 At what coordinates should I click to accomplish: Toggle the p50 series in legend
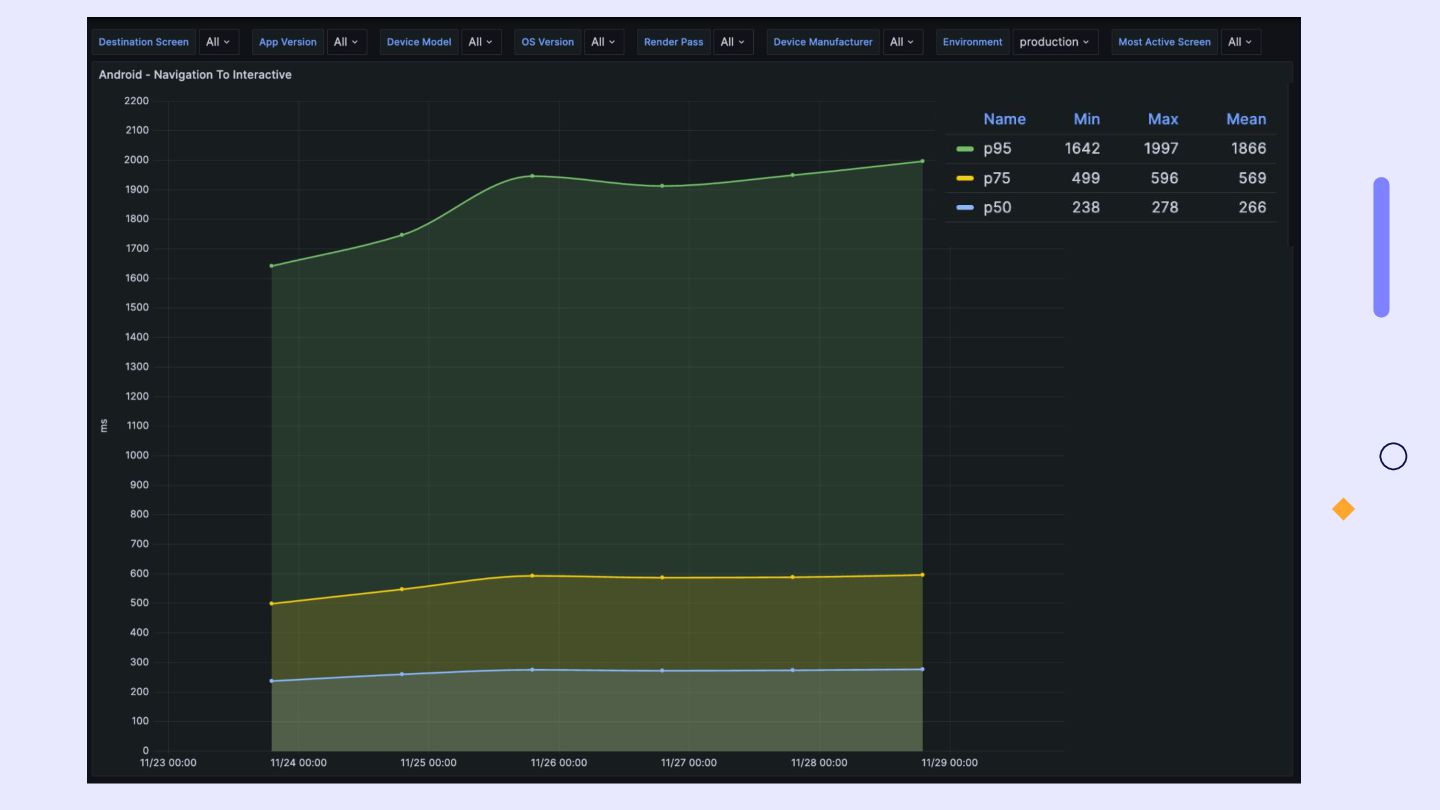(x=997, y=207)
